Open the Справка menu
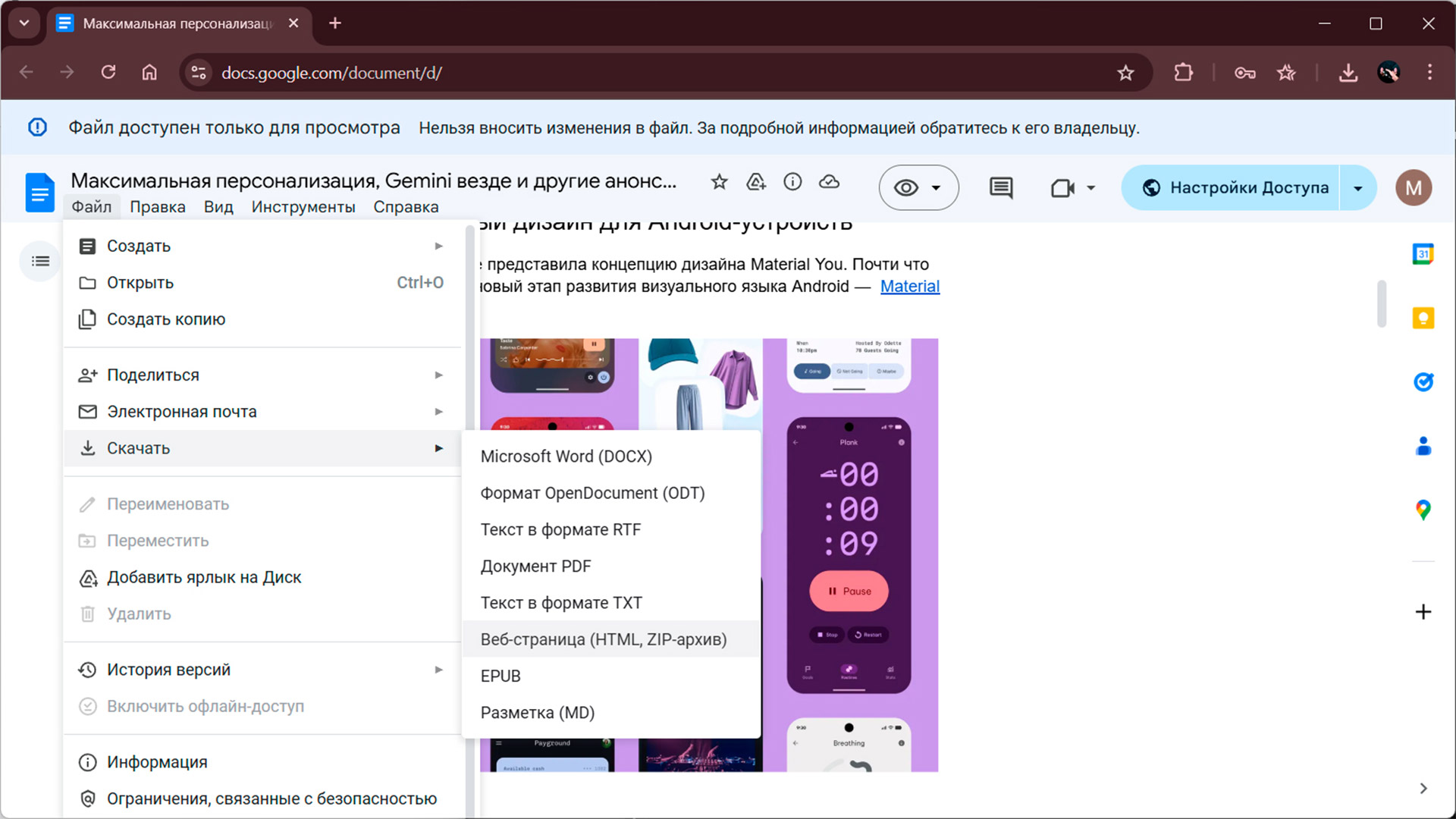Image resolution: width=1456 pixels, height=819 pixels. pyautogui.click(x=406, y=207)
